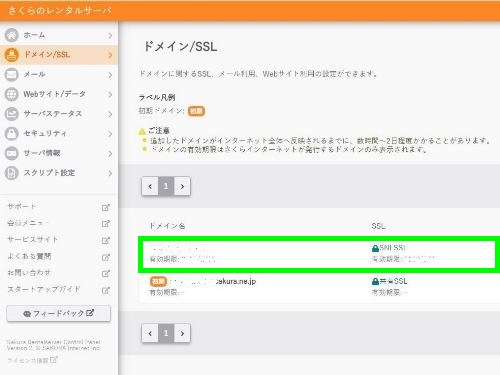Screen dimensions: 500x375
Task: Click the Webサイト/データ globe icon
Action: tap(12, 94)
